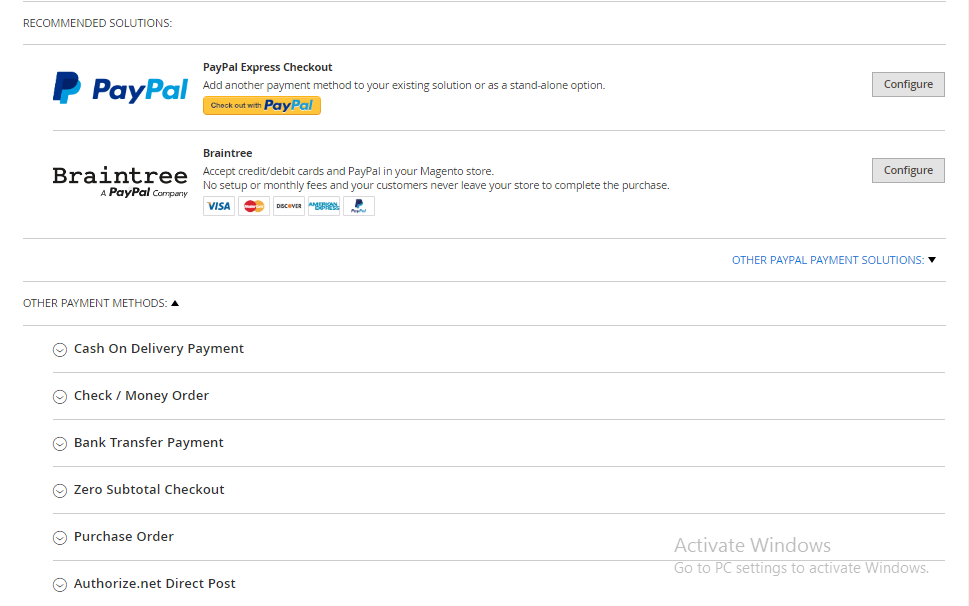Click 'Accept credit/debit cards and PayPal' text
The height and width of the screenshot is (606, 969).
[x=349, y=171]
